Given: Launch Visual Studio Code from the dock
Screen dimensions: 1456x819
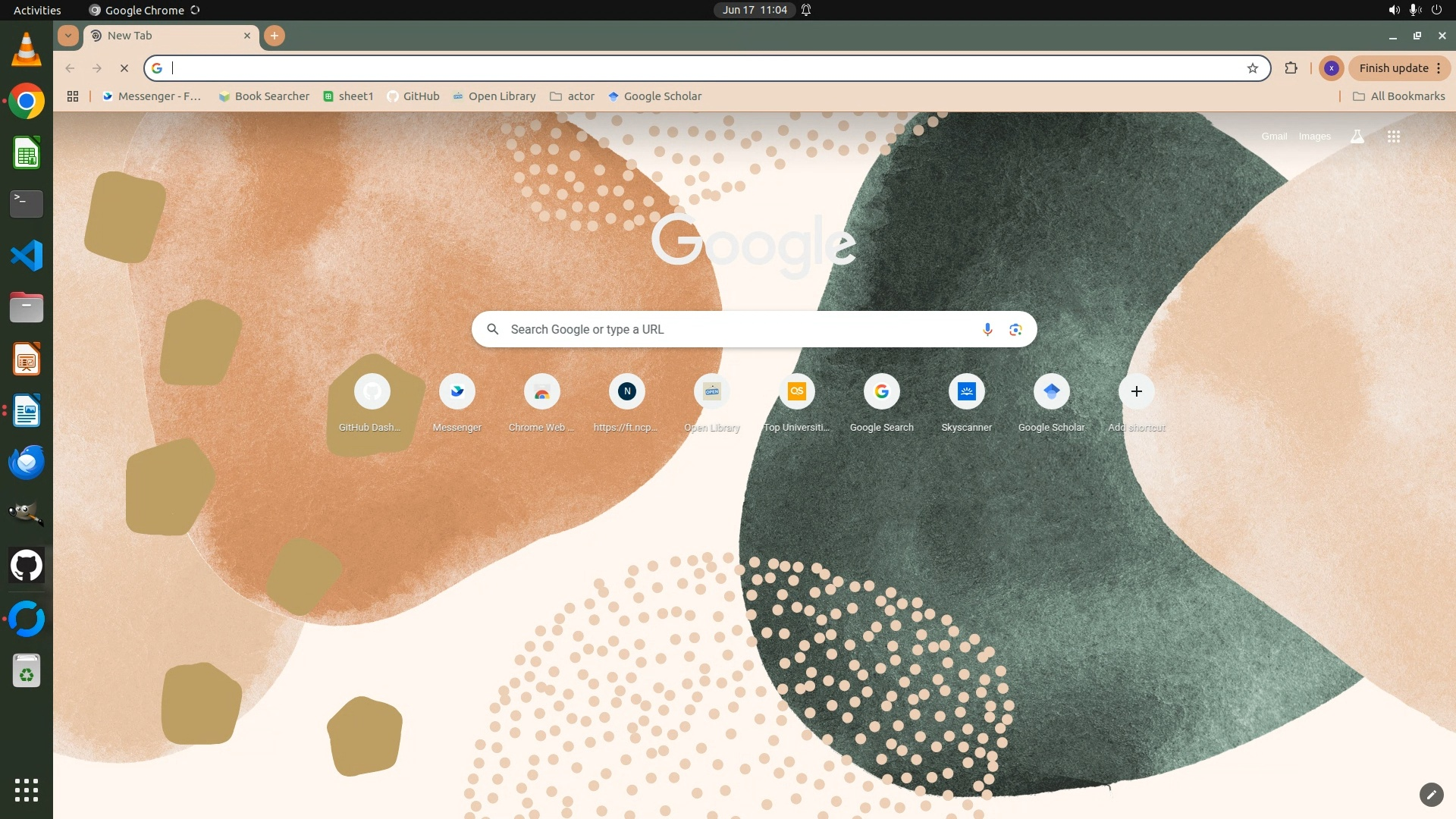Looking at the screenshot, I should point(27,256).
